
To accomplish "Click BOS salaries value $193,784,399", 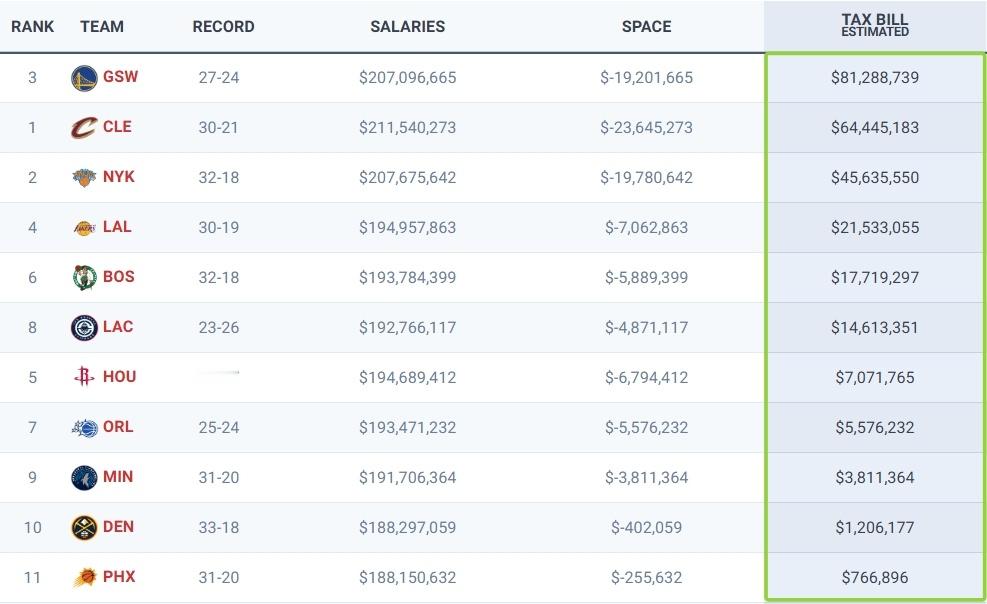I will 407,277.
